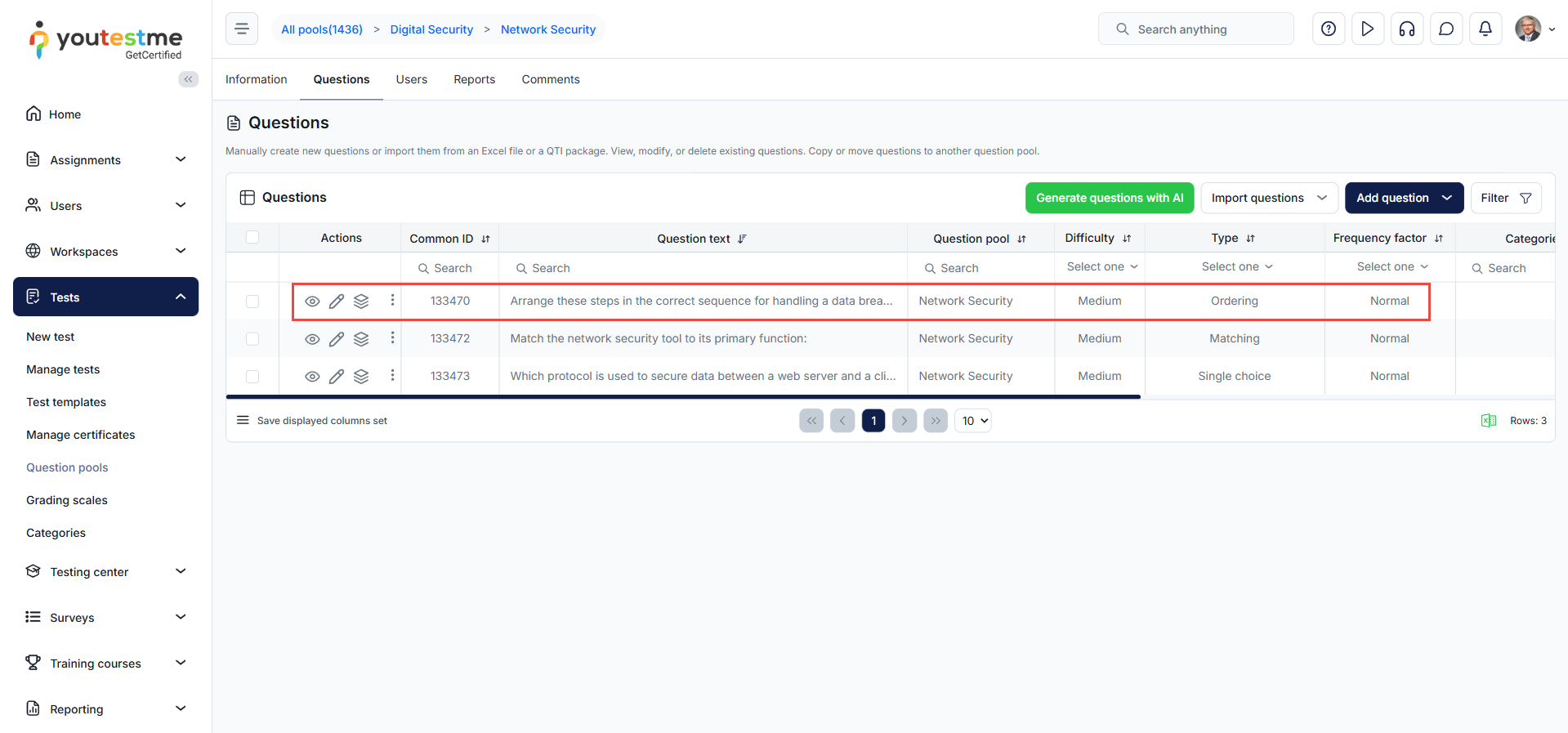1568x733 pixels.
Task: Click the headphones support icon
Action: click(x=1407, y=29)
